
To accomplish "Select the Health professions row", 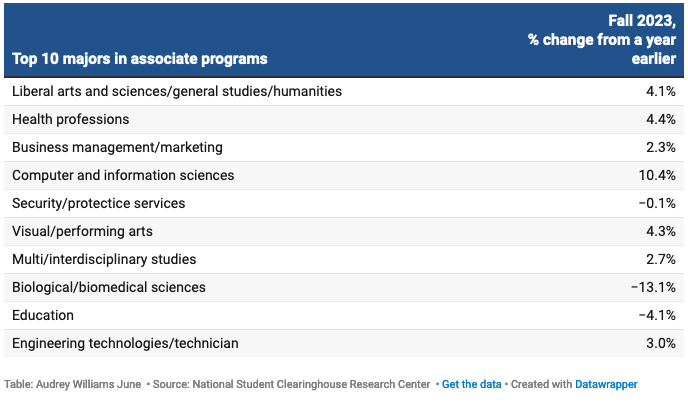I will pyautogui.click(x=71, y=119).
